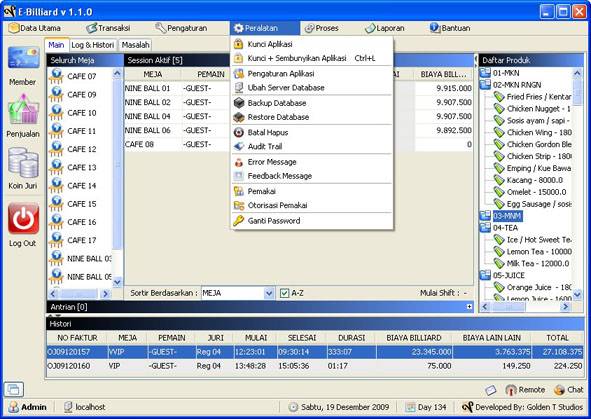Click scroll up arrow in Daftar Produk
Image resolution: width=591 pixels, height=419 pixels.
click(577, 73)
